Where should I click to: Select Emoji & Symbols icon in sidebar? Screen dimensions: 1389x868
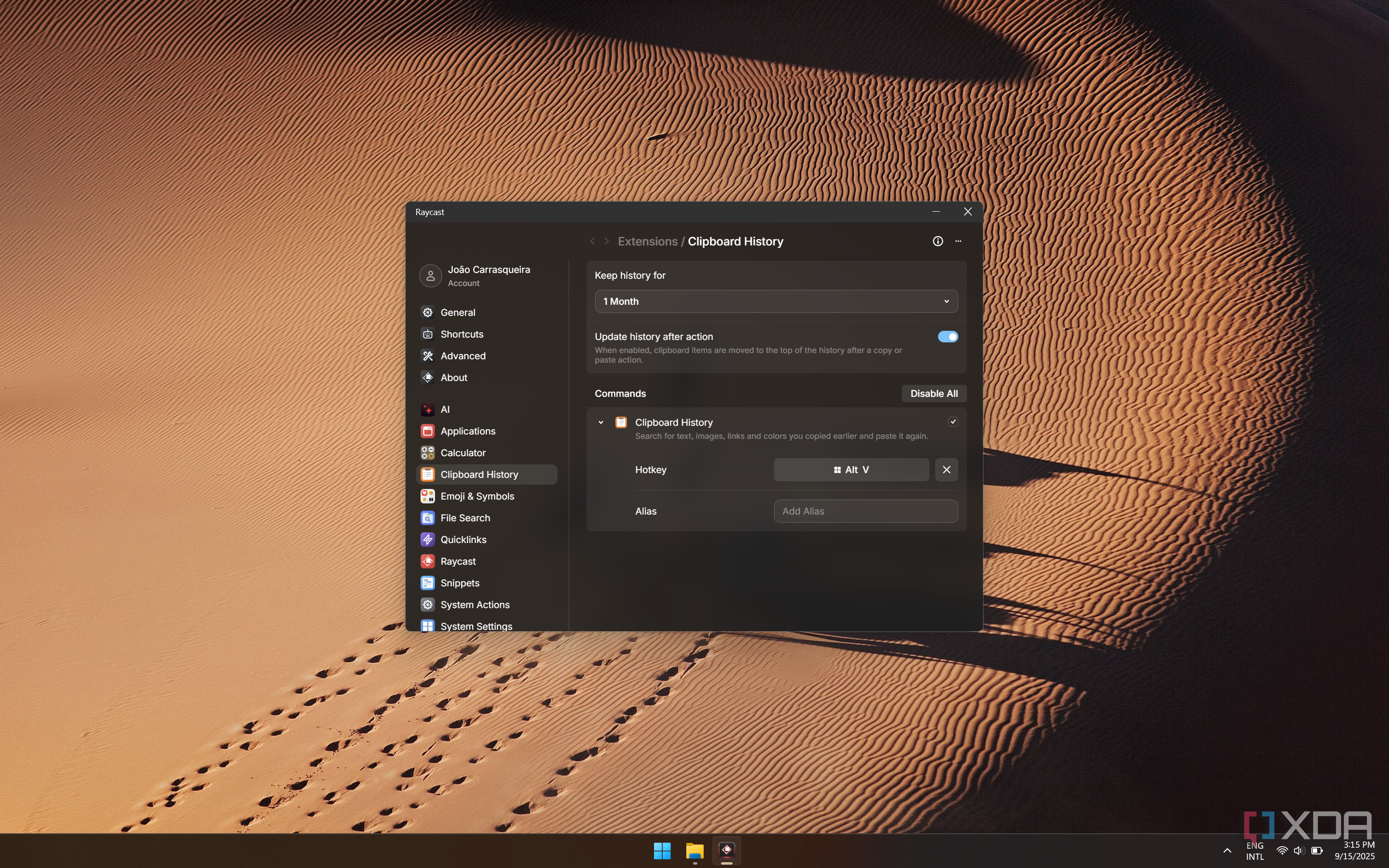[428, 496]
